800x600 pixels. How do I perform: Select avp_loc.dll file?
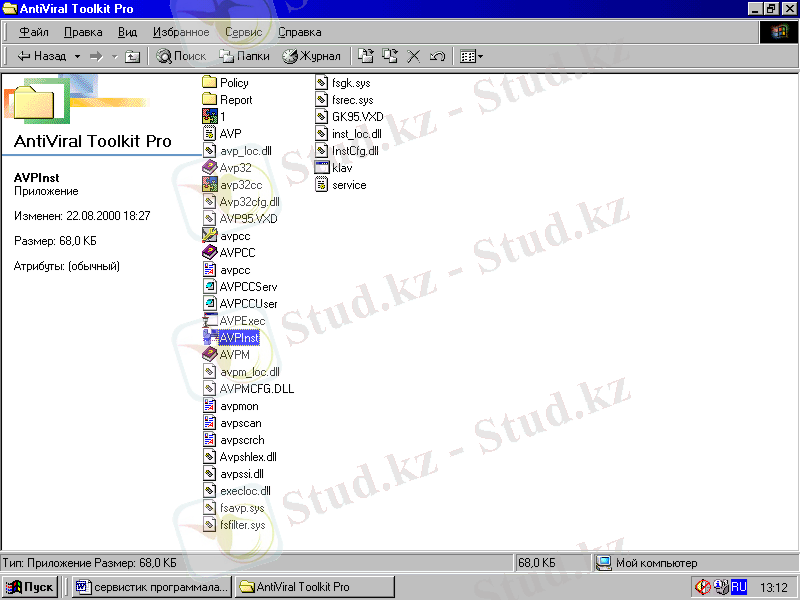[237, 151]
